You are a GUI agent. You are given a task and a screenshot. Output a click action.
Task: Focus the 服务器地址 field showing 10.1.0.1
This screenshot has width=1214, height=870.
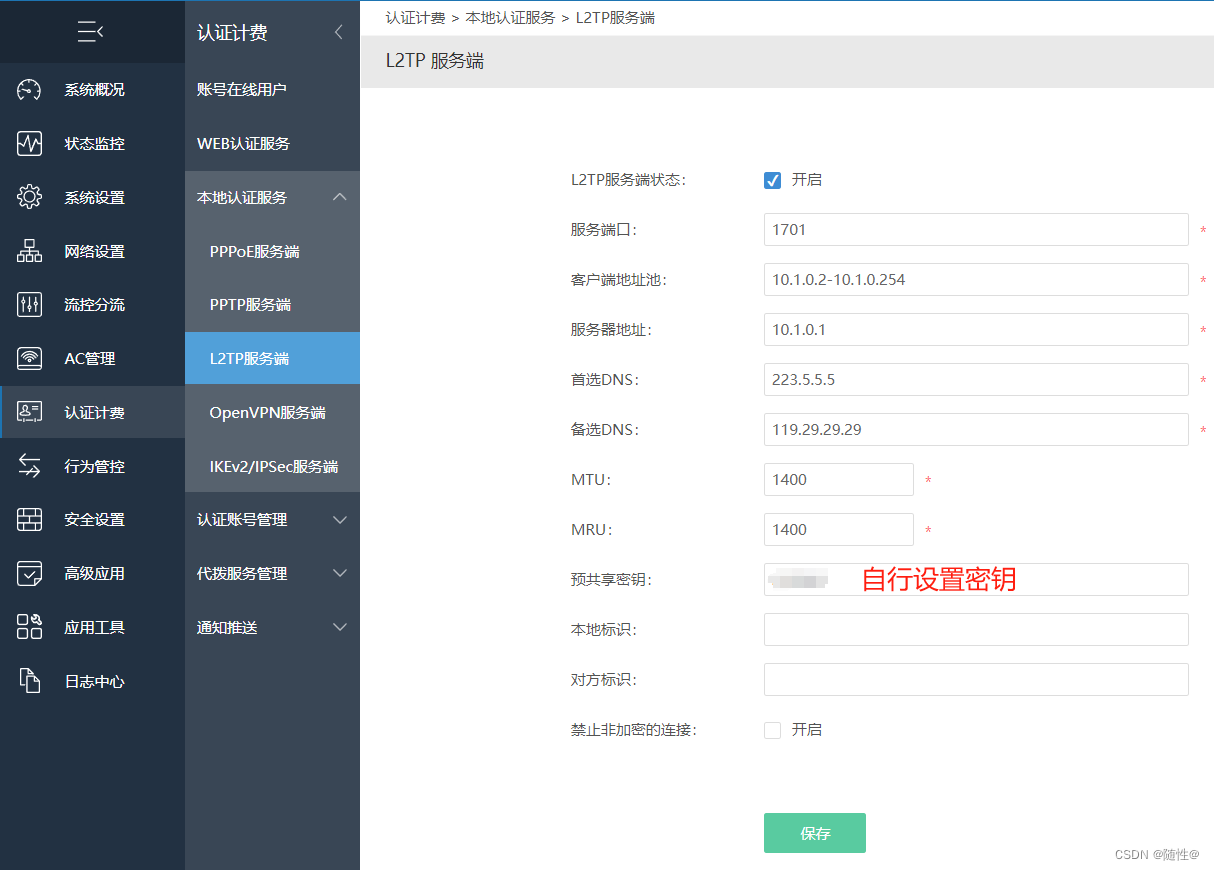coord(976,330)
